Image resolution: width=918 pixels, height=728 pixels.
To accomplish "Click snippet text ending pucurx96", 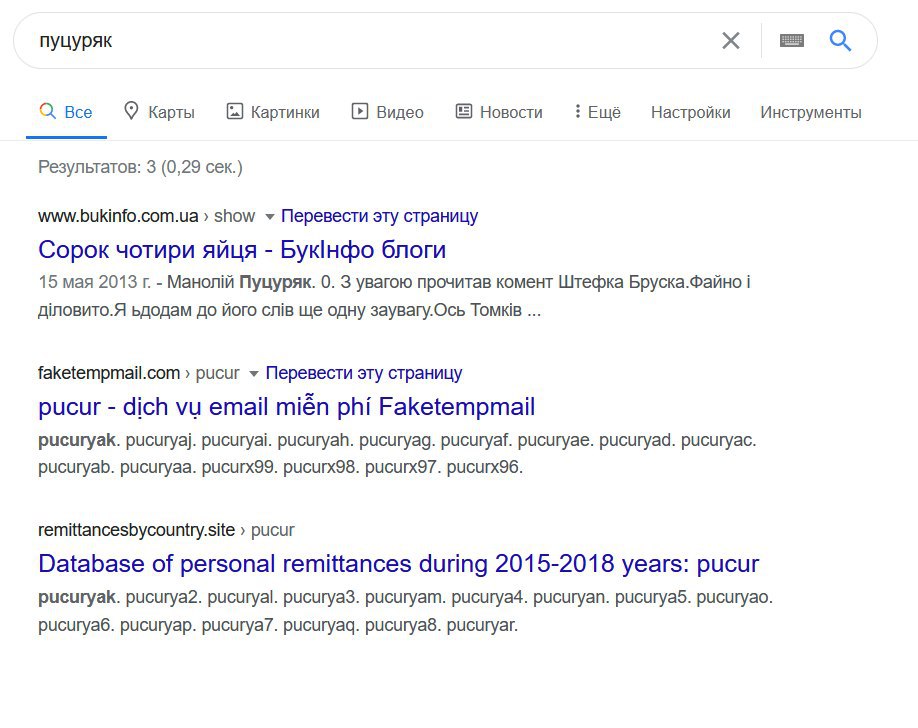I will (397, 453).
